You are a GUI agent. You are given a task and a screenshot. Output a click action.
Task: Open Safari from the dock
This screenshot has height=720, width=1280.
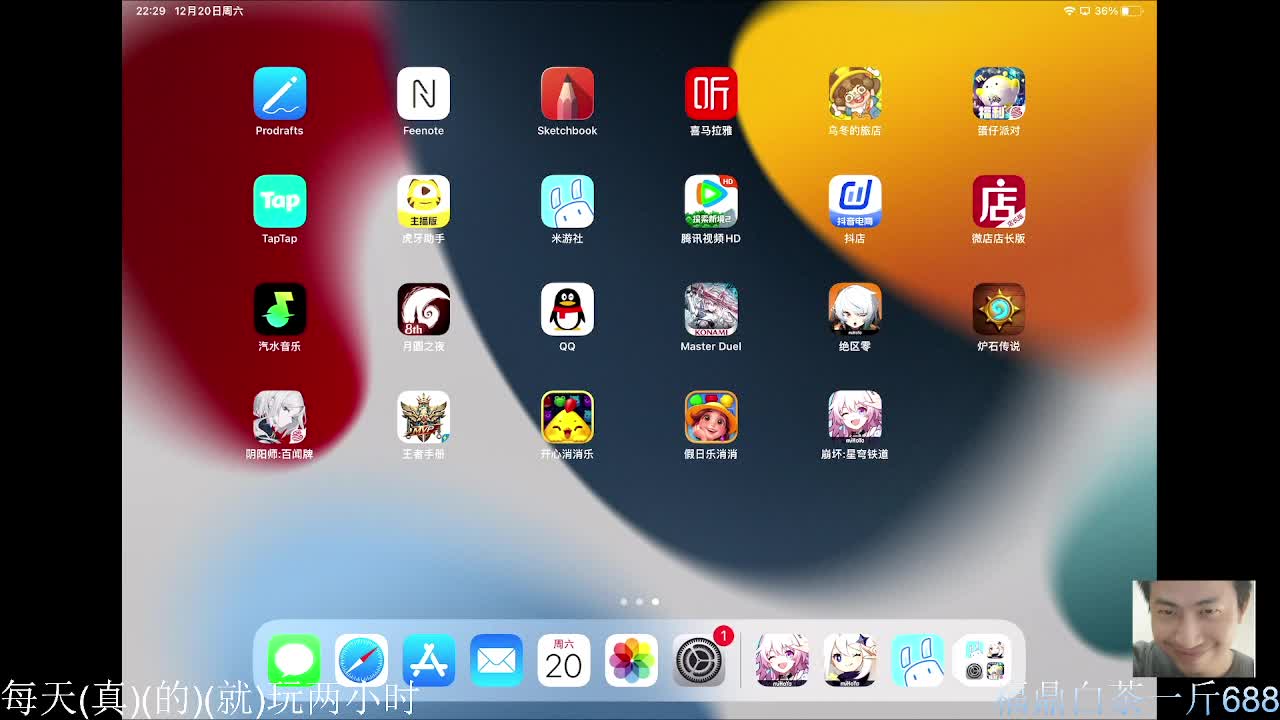361,661
